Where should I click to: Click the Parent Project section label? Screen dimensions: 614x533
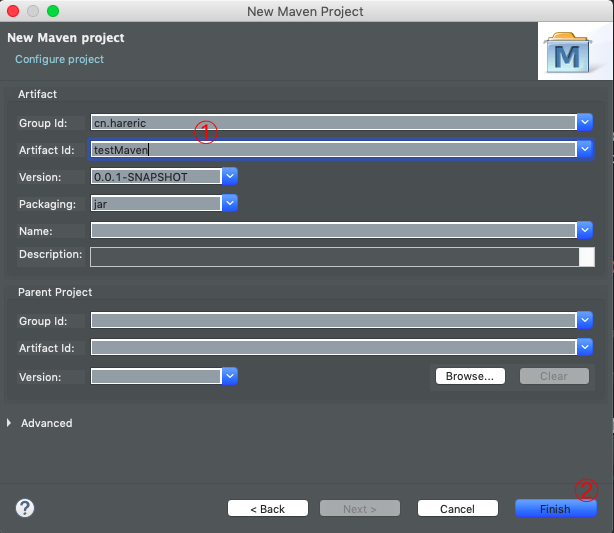[x=55, y=292]
